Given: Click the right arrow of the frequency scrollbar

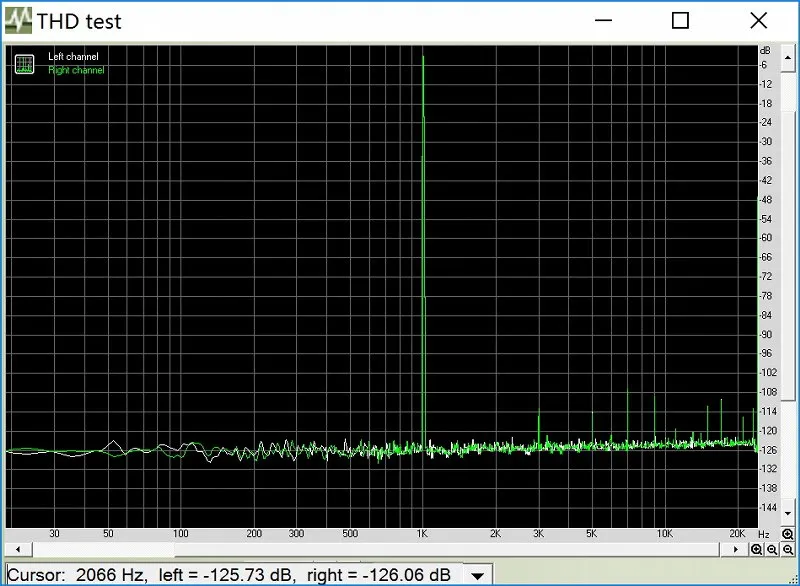Looking at the screenshot, I should click(x=735, y=549).
